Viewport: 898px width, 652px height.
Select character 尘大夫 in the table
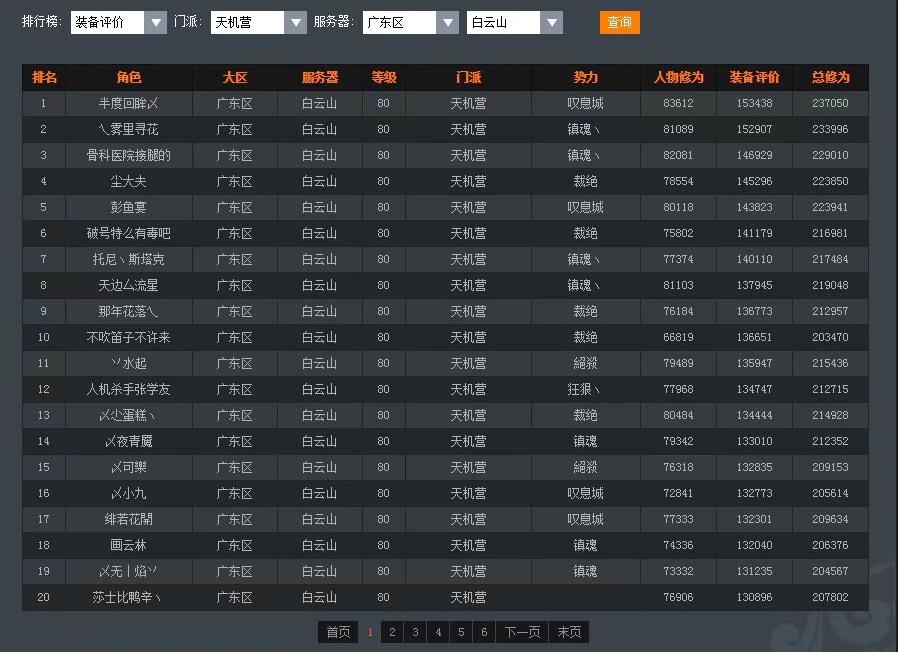pos(128,181)
